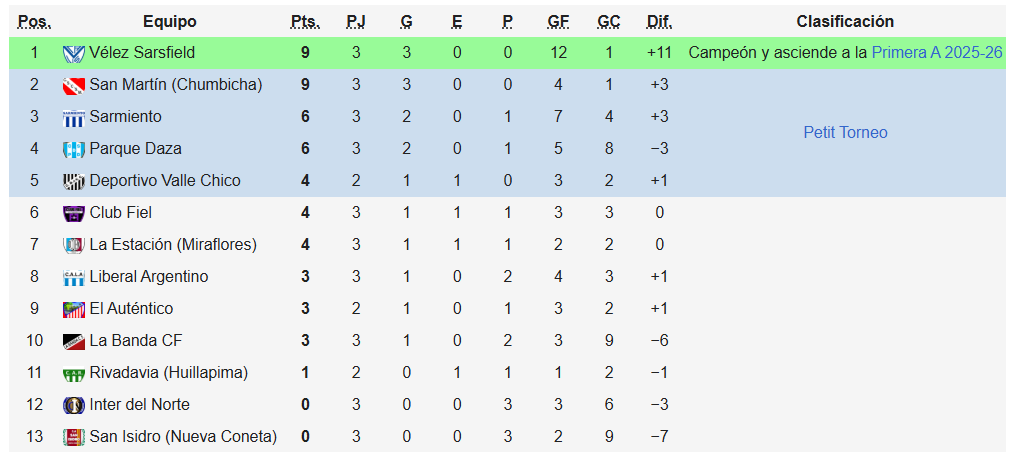
Task: Click San Martín (Chumbicha) red shield icon
Action: point(74,85)
